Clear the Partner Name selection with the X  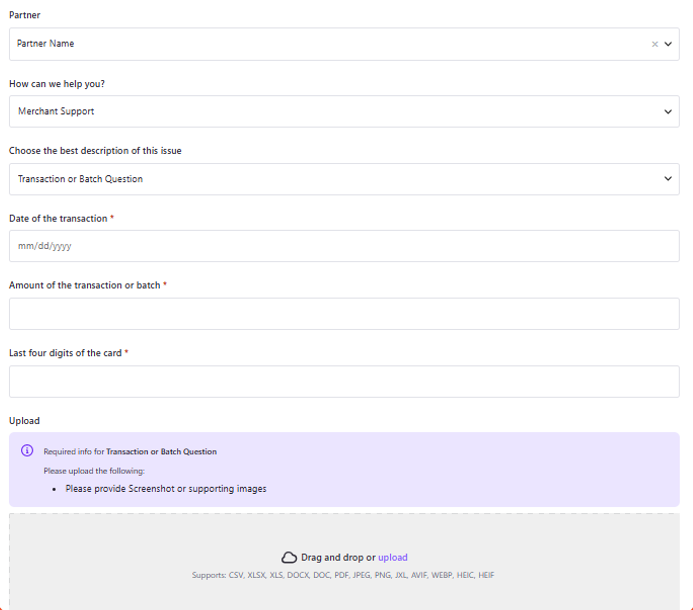pyautogui.click(x=655, y=44)
